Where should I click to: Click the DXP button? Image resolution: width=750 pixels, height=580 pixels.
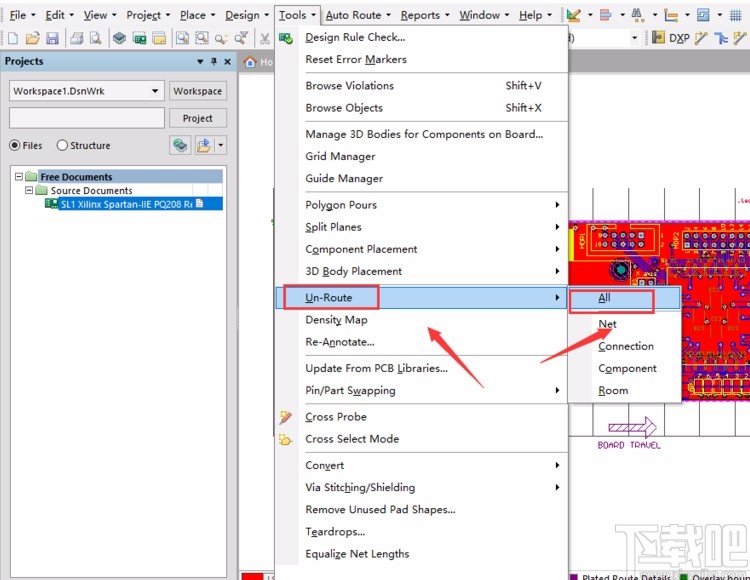[679, 38]
